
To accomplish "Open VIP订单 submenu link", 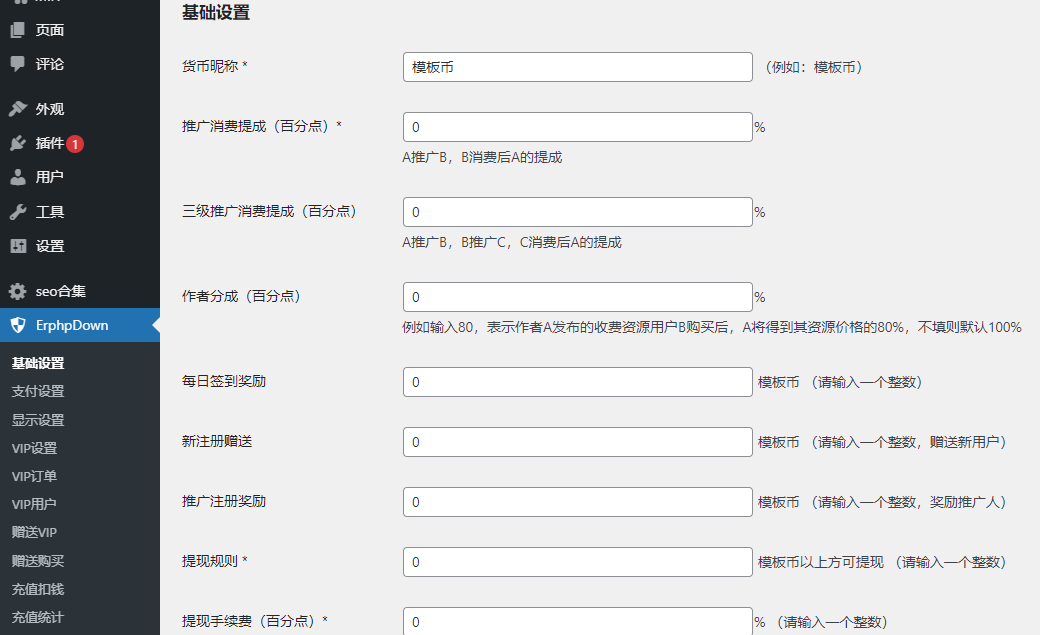I will [x=34, y=476].
